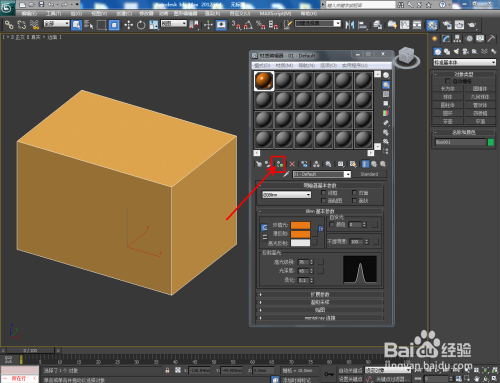Click Go Forward to Sibling icon

point(383,164)
